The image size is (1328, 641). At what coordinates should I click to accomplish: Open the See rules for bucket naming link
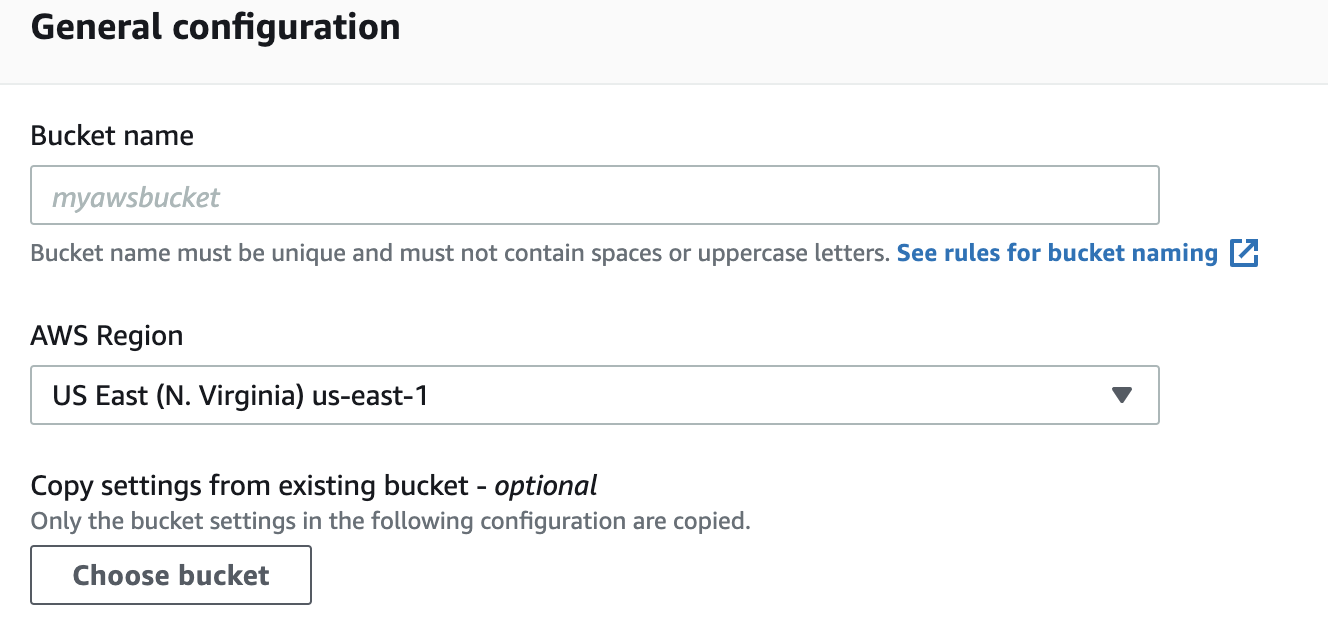1057,253
